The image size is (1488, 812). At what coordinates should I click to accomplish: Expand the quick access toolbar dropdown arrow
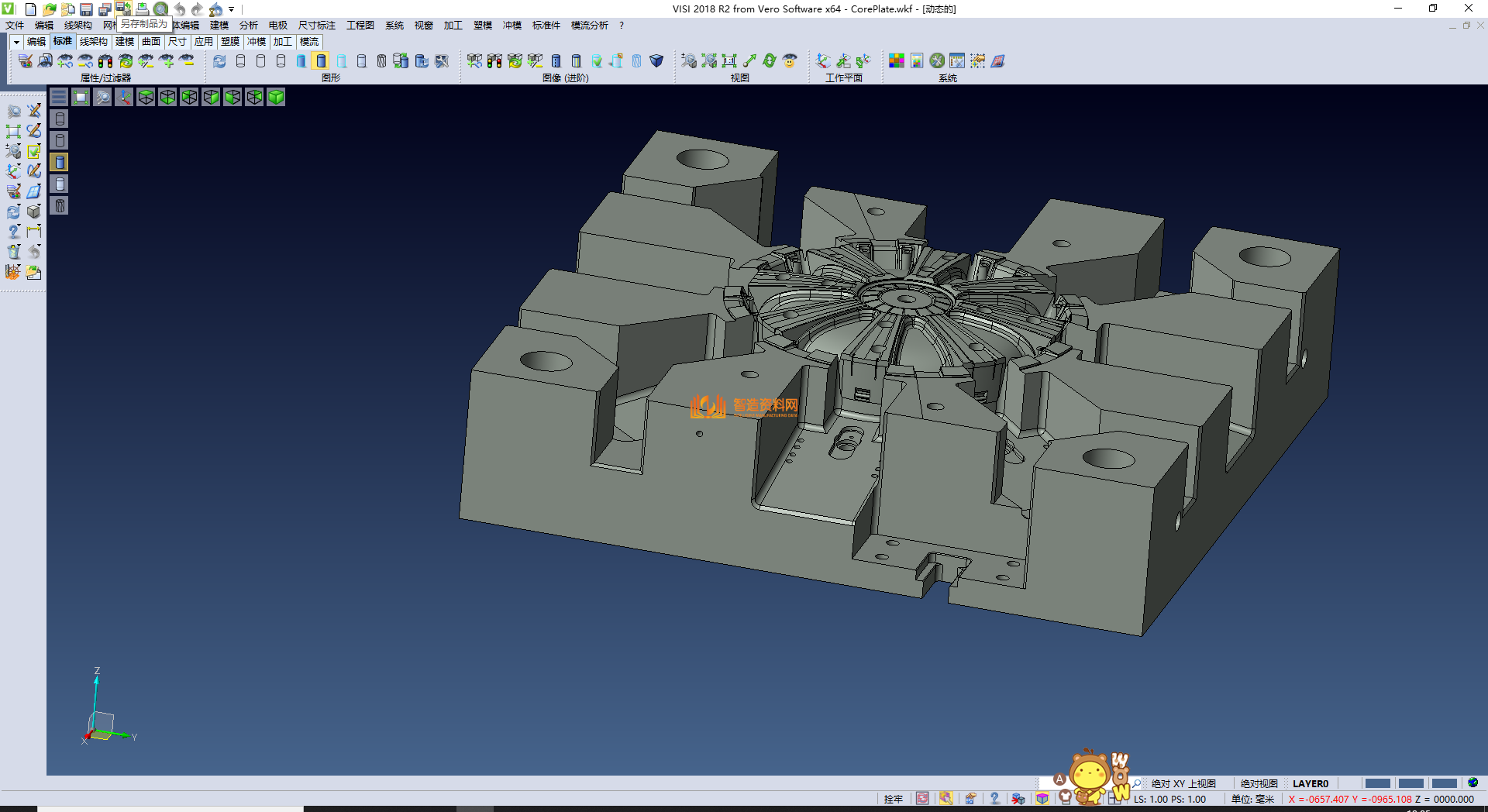click(x=231, y=9)
